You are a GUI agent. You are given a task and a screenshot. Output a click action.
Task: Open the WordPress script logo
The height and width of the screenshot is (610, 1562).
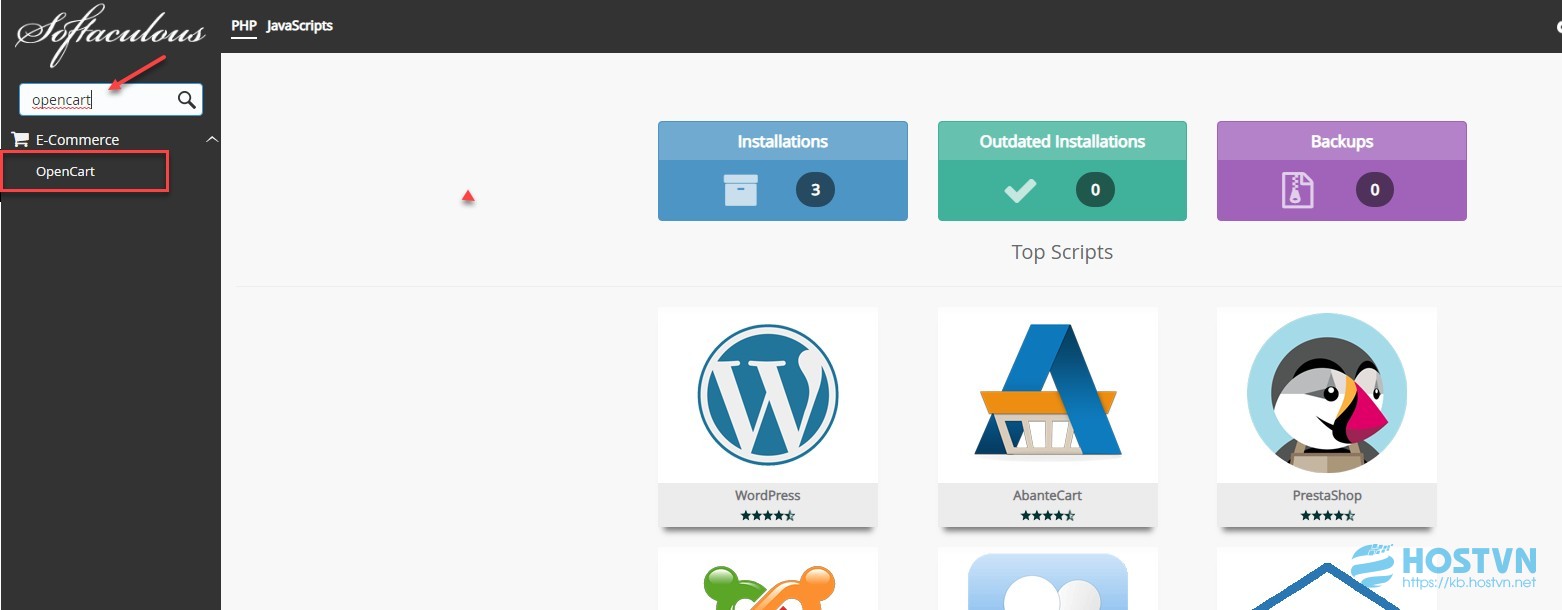(x=768, y=395)
